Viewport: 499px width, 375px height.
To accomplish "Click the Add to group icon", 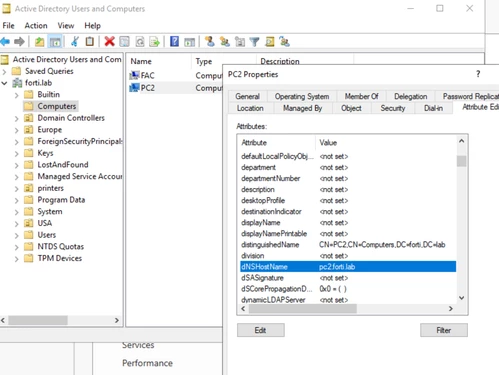I will (x=284, y=42).
